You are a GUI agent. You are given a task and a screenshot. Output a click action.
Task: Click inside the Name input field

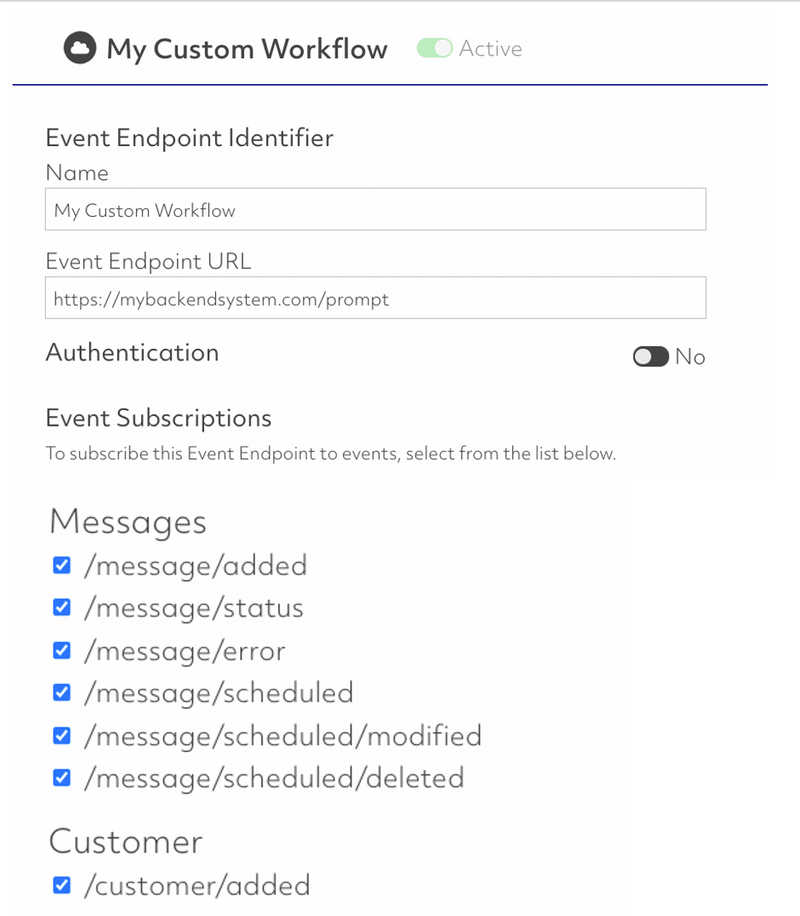pos(375,209)
